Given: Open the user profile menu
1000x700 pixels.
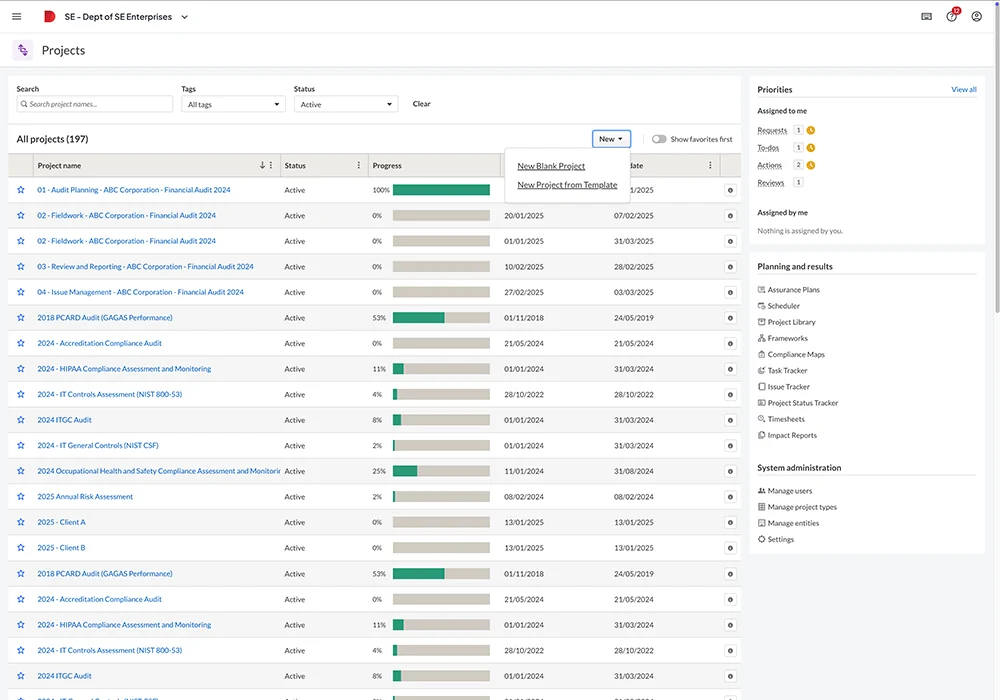Looking at the screenshot, I should coord(977,16).
